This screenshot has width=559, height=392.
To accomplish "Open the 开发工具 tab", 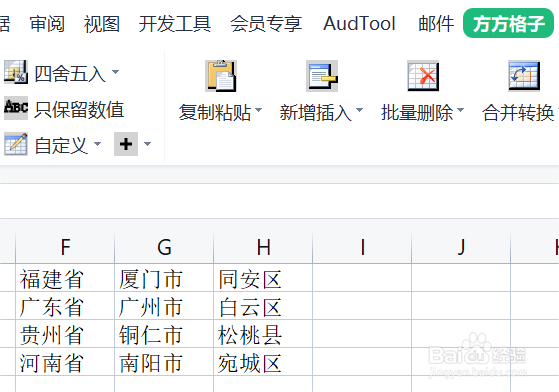I will coord(175,24).
